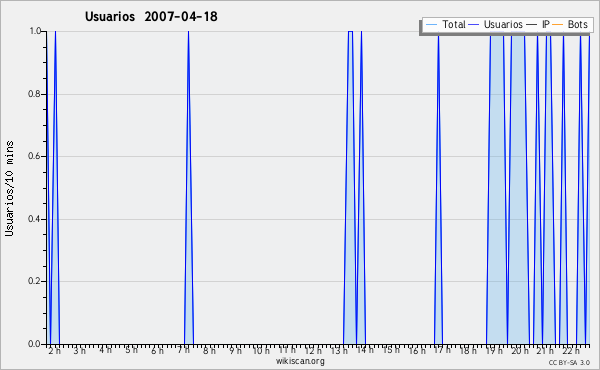600x370 pixels.
Task: Click the '11 h' x-axis label
Action: [287, 350]
